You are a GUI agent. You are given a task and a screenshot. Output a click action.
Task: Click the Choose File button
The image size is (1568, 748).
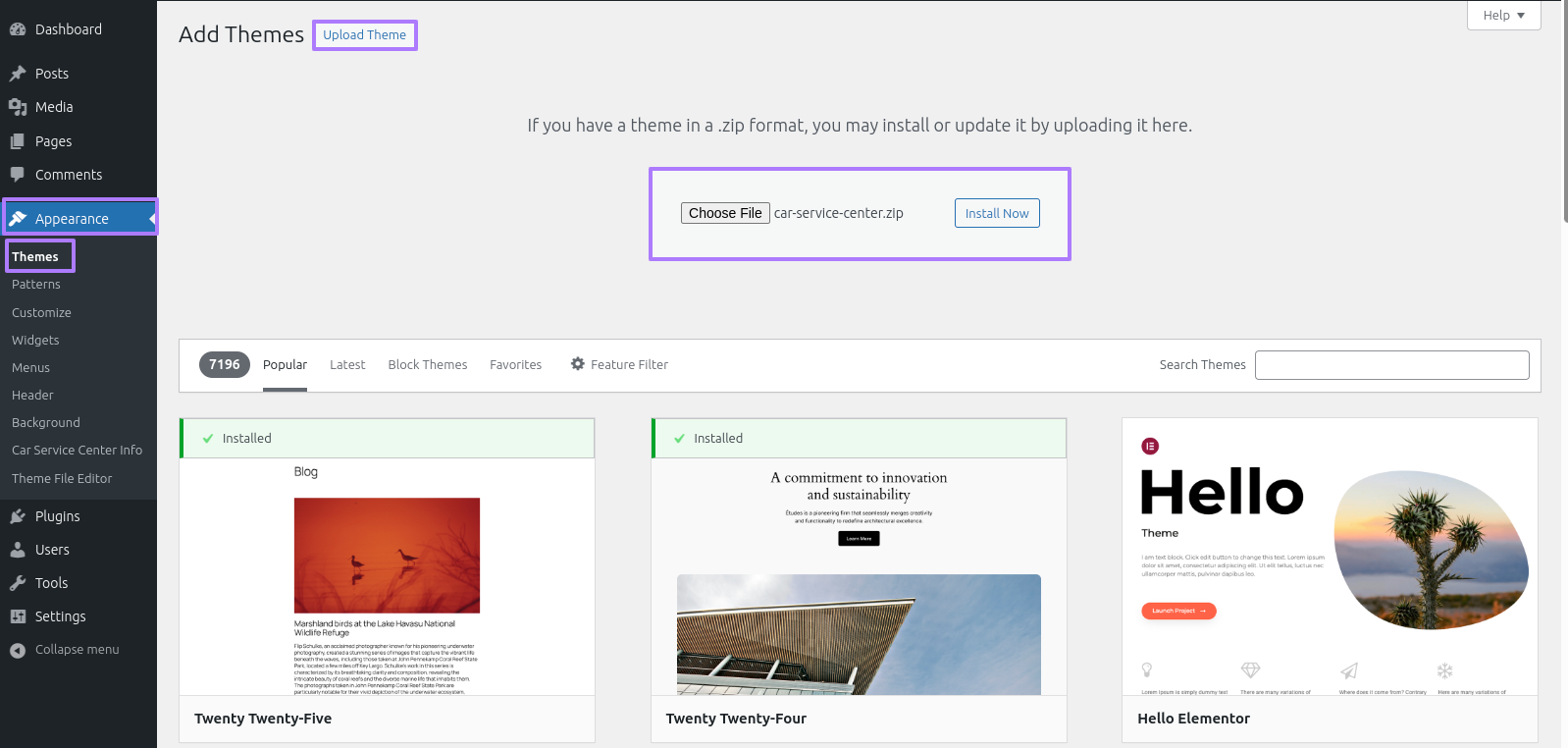pos(725,213)
